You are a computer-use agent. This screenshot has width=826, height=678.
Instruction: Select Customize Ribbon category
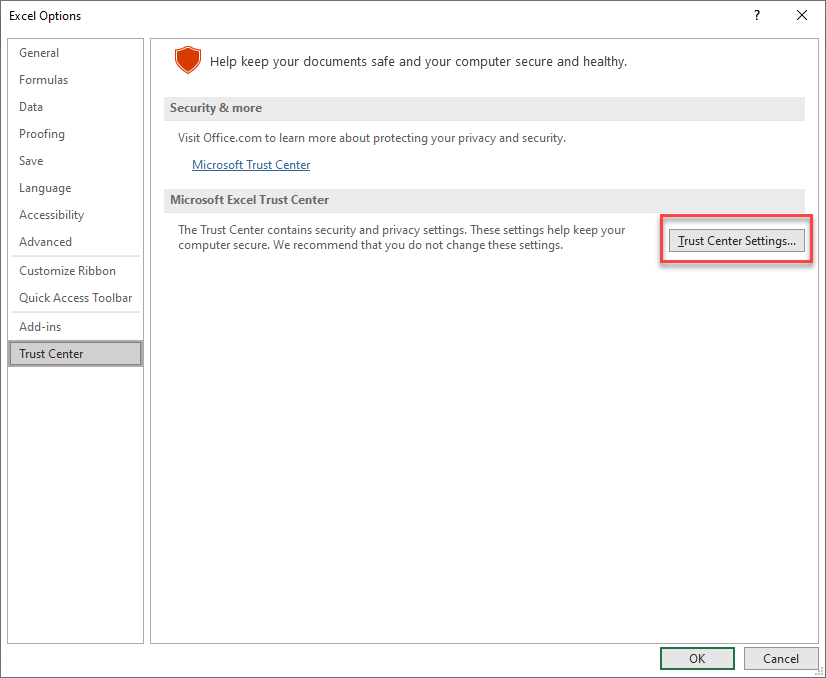pyautogui.click(x=75, y=271)
